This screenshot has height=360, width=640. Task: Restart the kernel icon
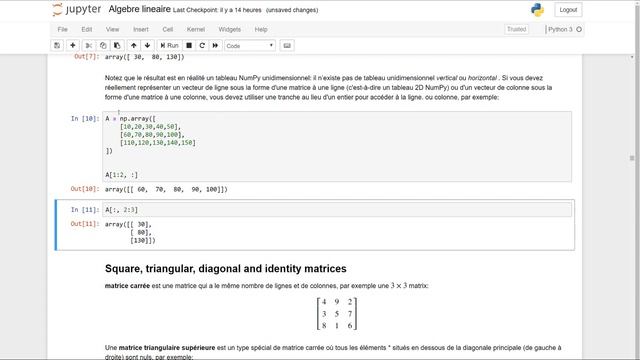tap(202, 46)
